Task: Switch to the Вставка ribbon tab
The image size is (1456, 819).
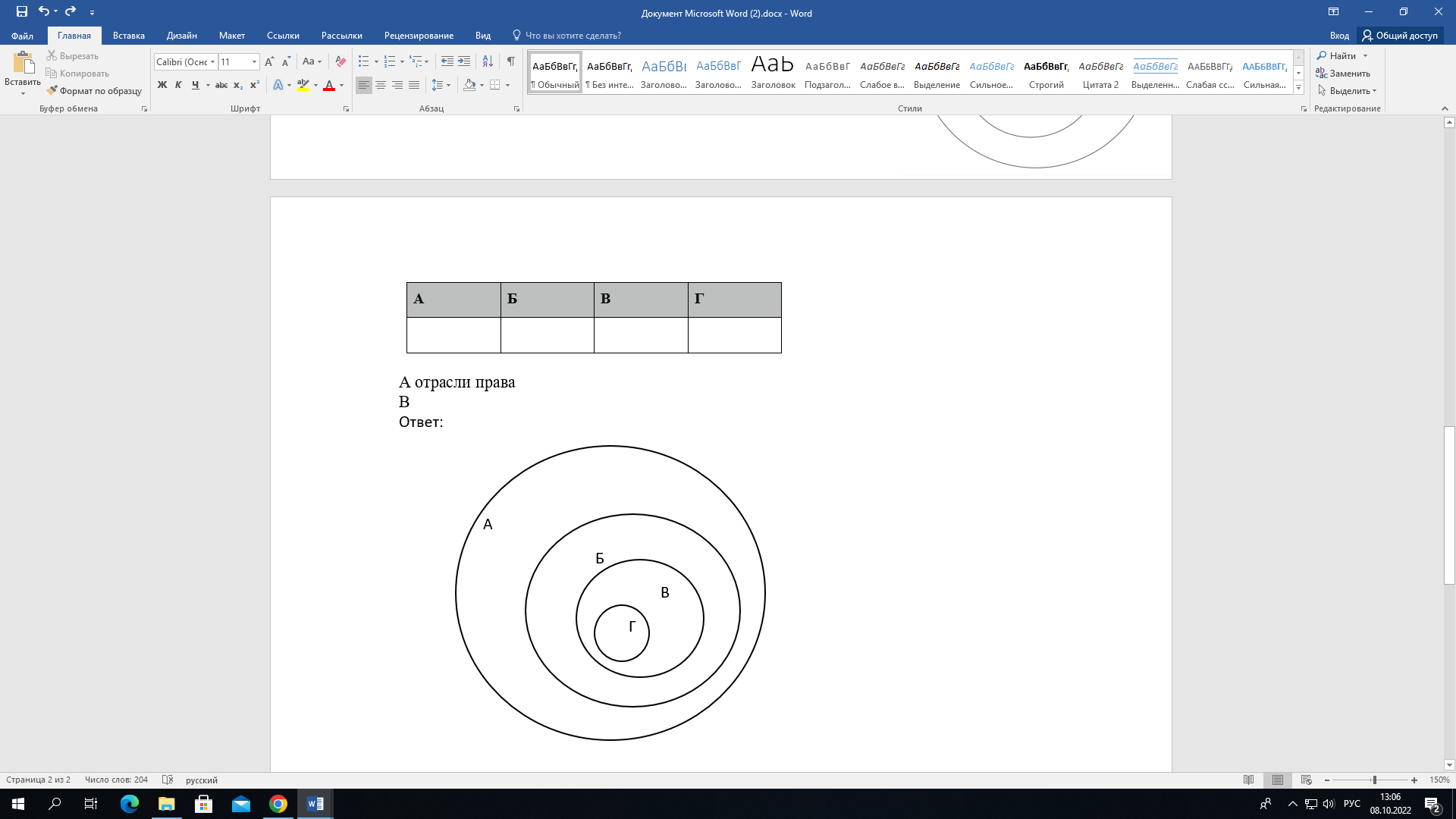Action: (x=129, y=35)
